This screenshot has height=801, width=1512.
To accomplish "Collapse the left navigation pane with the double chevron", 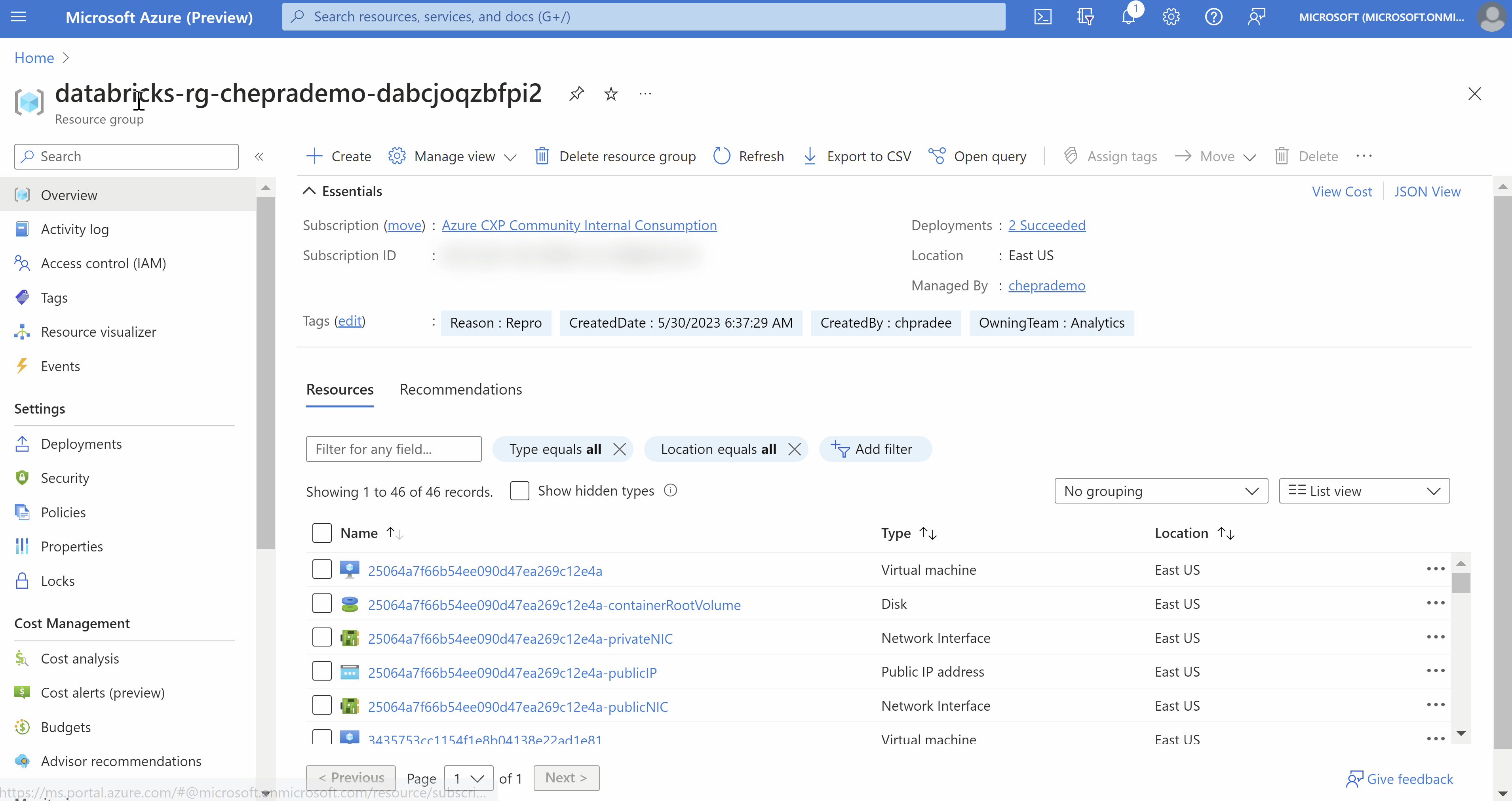I will pyautogui.click(x=259, y=157).
